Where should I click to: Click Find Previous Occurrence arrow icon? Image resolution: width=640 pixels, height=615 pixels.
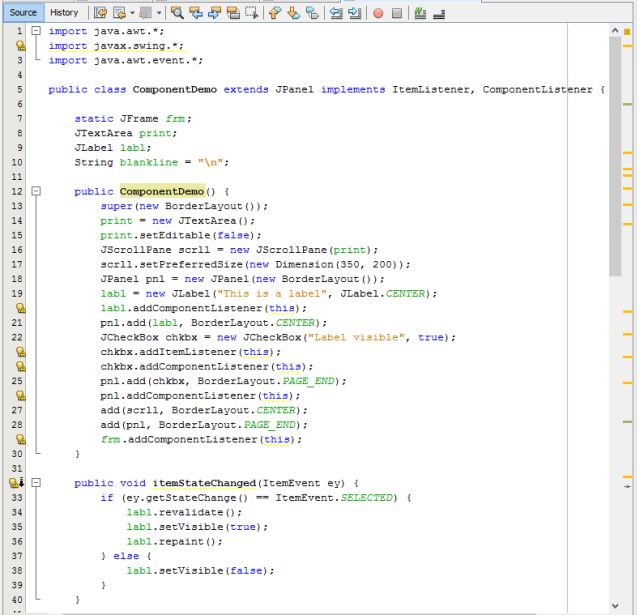tap(196, 13)
